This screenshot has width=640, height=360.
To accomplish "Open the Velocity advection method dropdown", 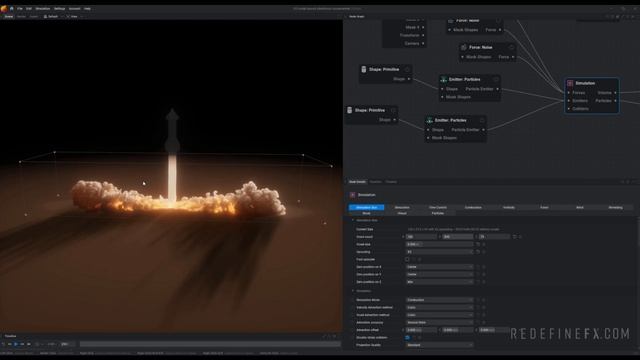I will click(x=440, y=307).
